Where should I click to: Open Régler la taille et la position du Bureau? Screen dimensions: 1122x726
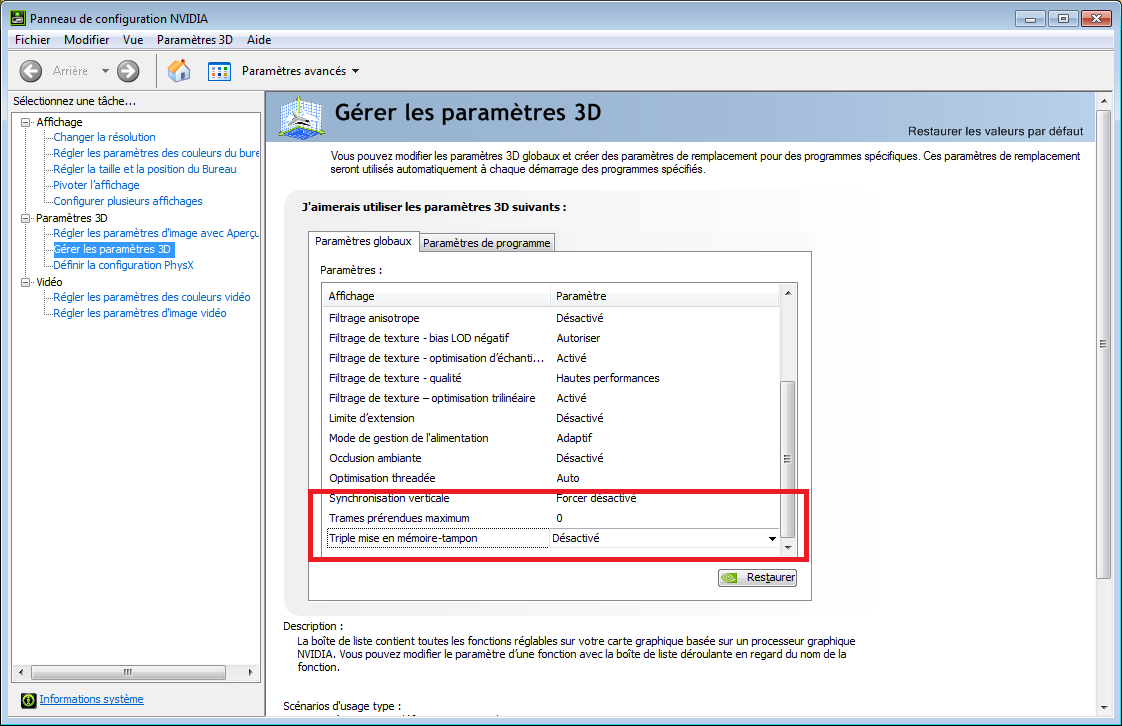click(x=145, y=170)
